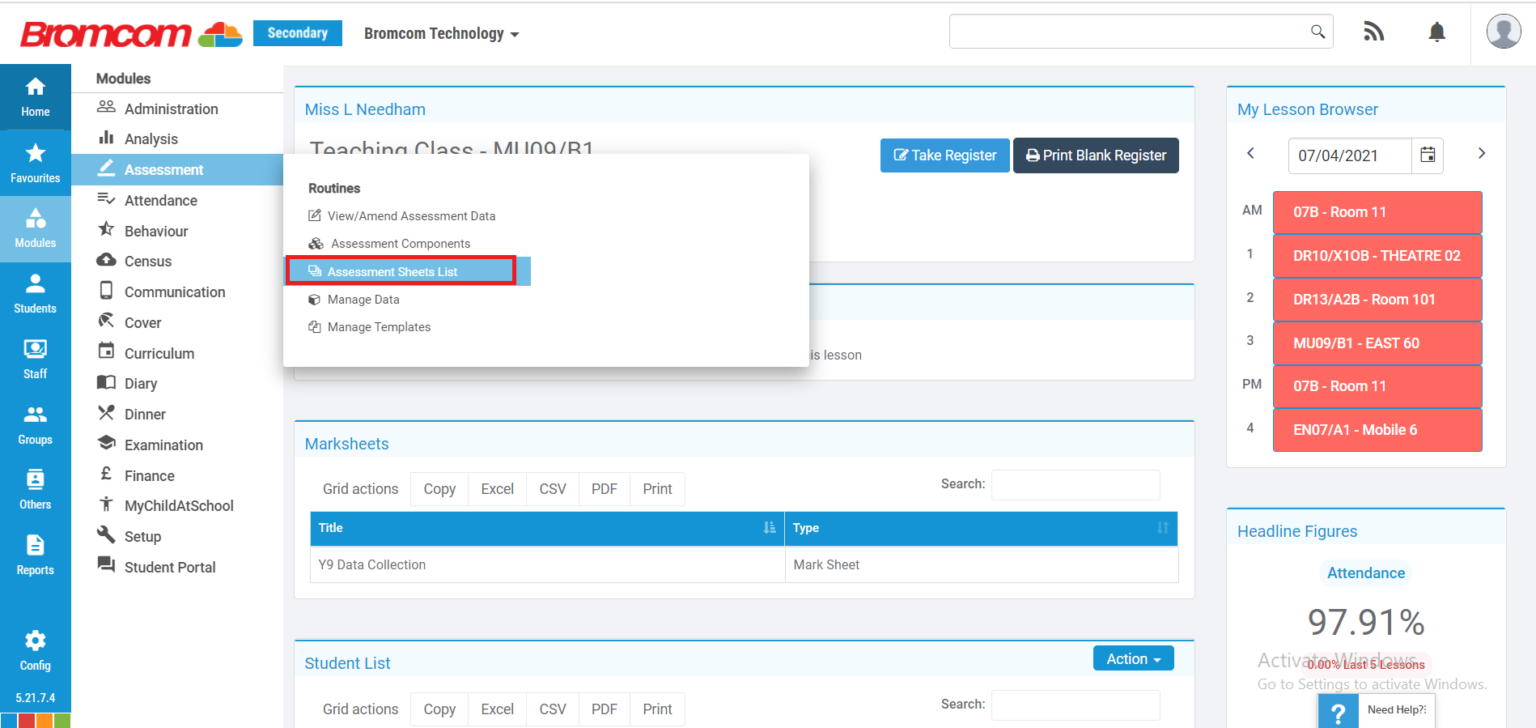Click the user profile avatar icon
The width and height of the screenshot is (1536, 728).
[1503, 30]
